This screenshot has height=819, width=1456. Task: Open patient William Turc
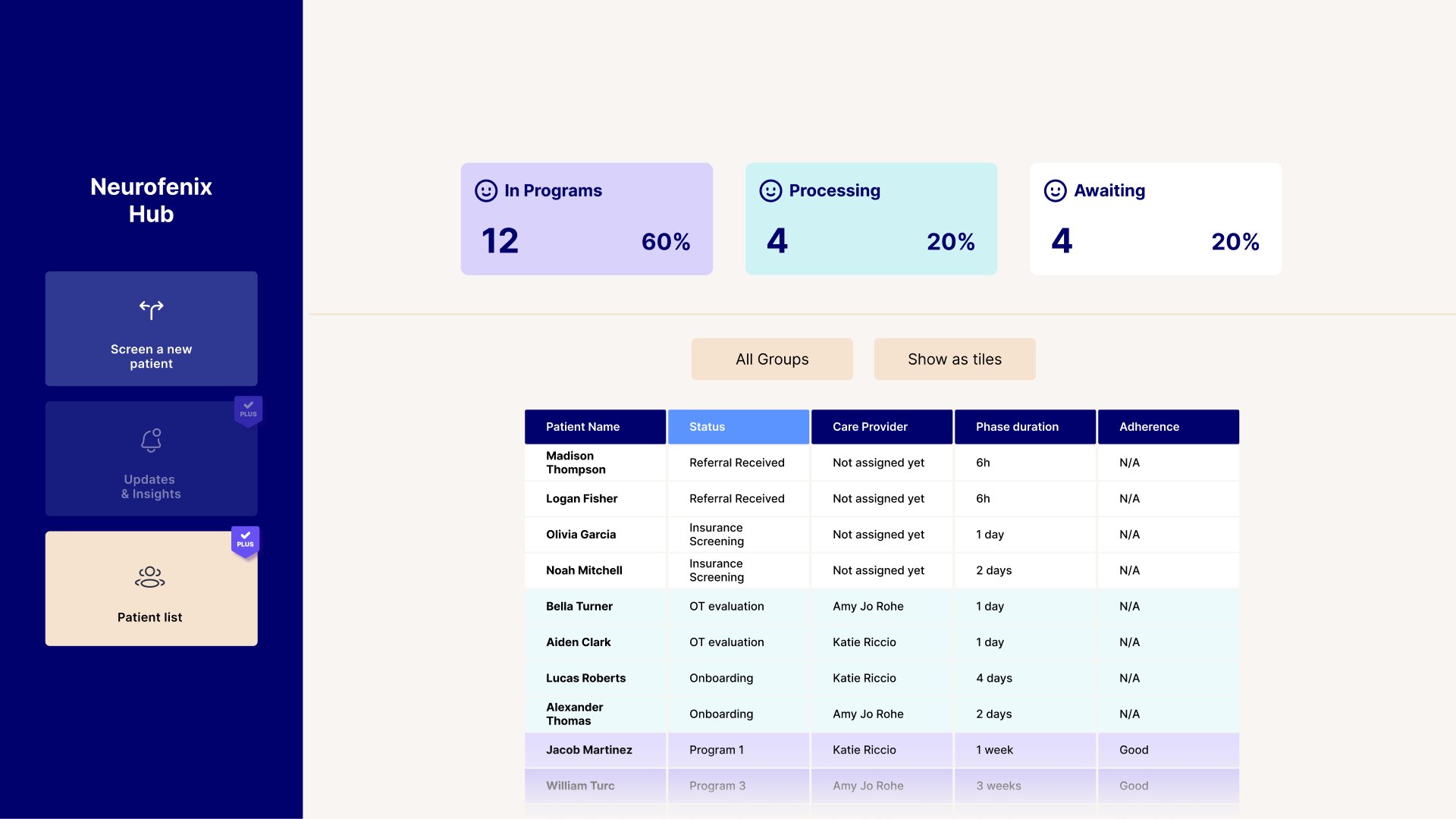click(x=580, y=786)
